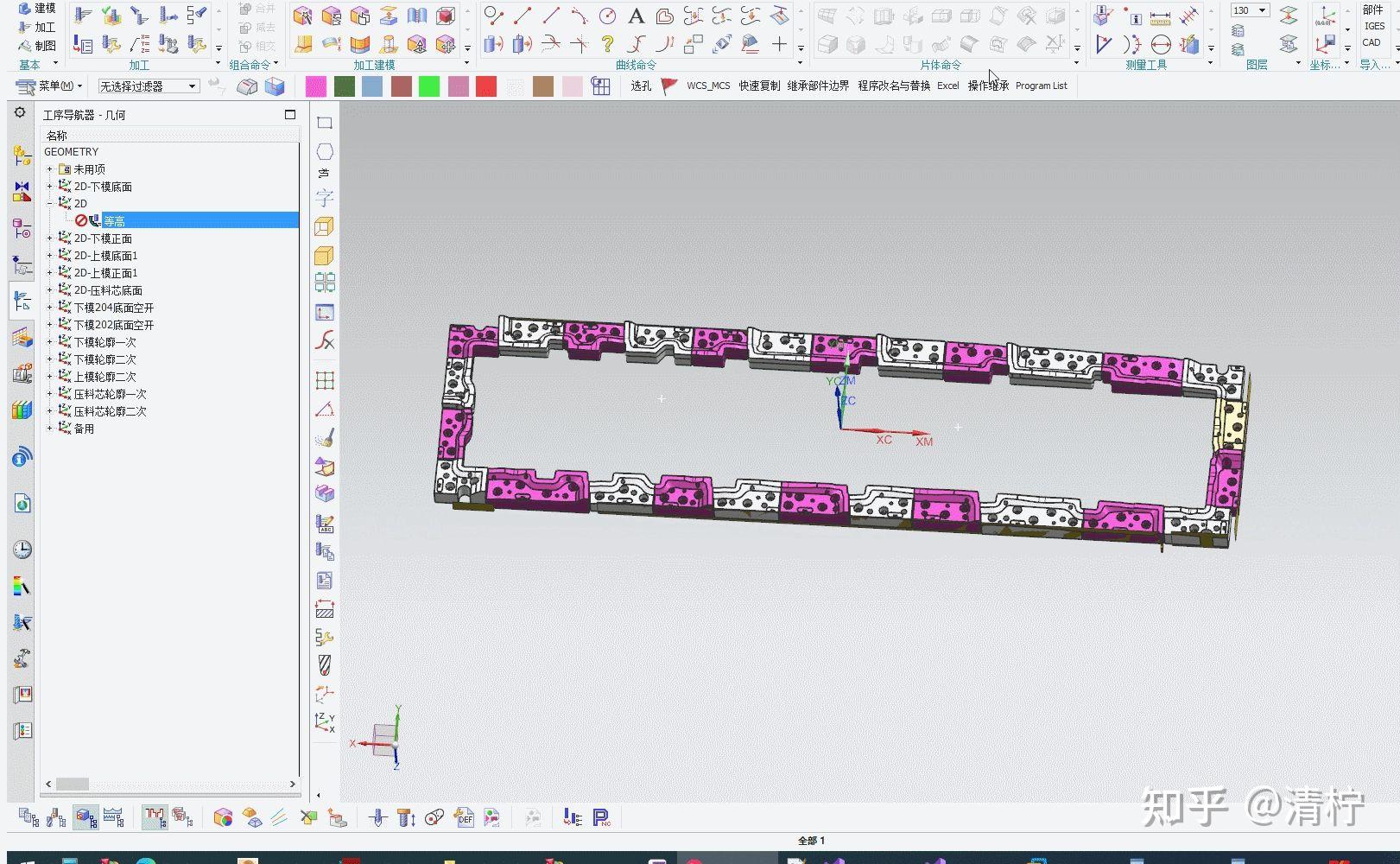
Task: Open the 无选择过滤器 selection filter dropdown
Action: point(149,86)
